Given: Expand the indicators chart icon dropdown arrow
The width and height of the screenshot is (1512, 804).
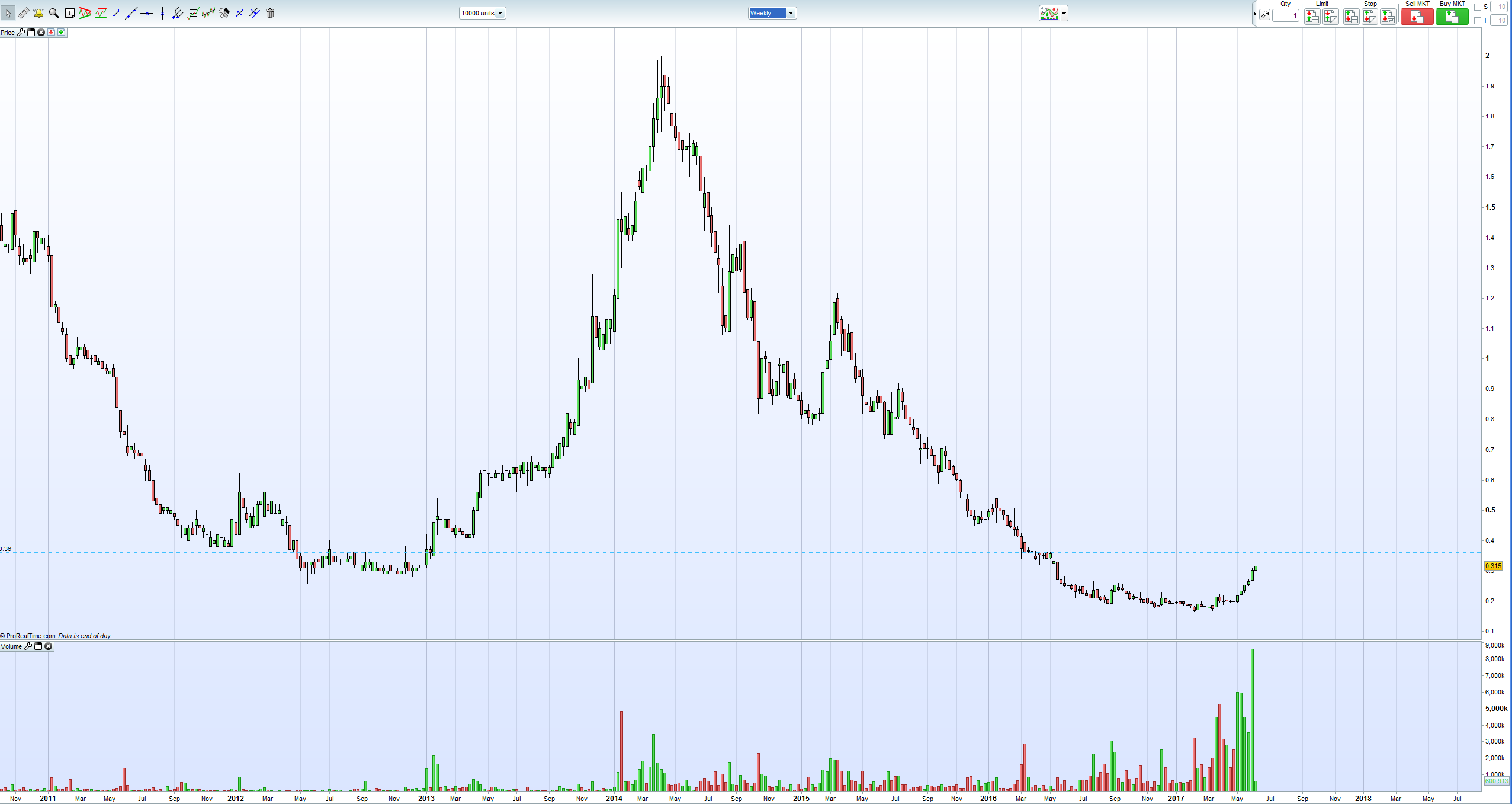Looking at the screenshot, I should 1064,14.
